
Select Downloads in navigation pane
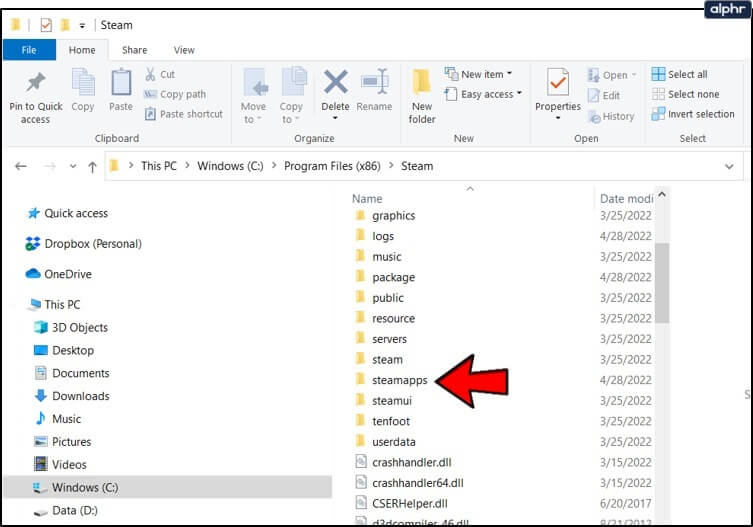(x=72, y=396)
